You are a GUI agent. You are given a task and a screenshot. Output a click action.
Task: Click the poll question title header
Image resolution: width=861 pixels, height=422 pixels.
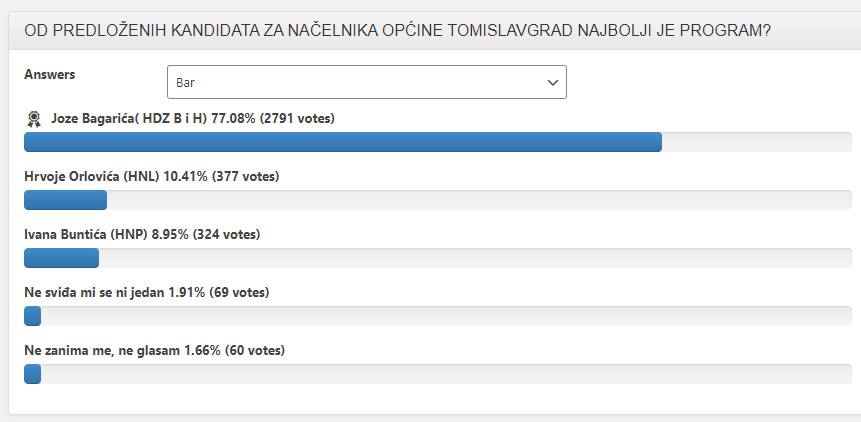click(x=398, y=31)
